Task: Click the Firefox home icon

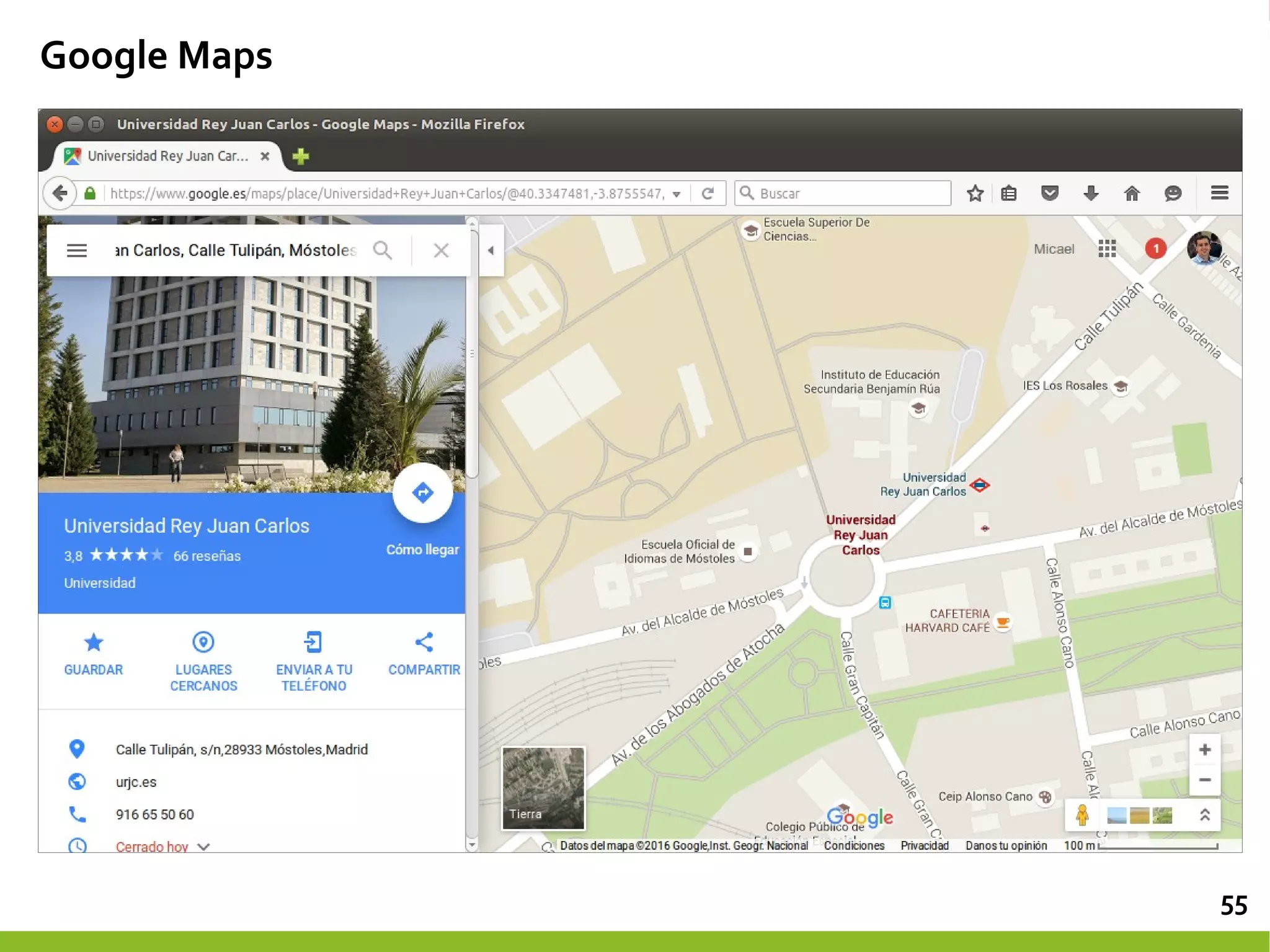Action: (1132, 194)
